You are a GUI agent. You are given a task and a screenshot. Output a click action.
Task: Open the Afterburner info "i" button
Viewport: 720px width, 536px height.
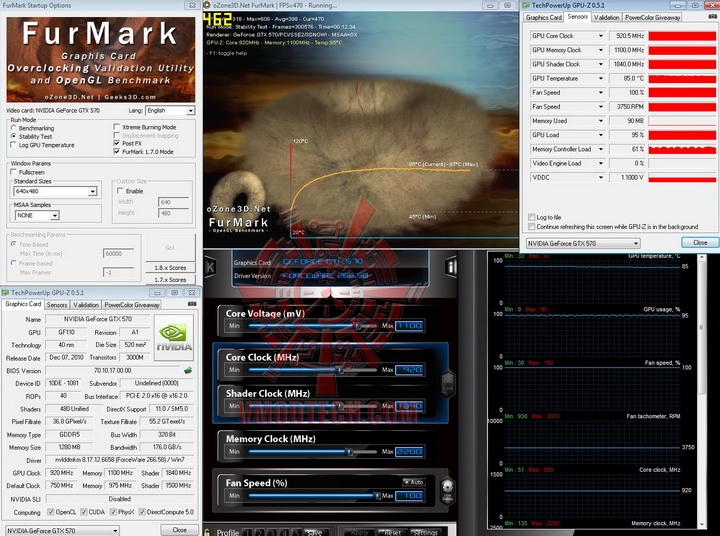[451, 266]
